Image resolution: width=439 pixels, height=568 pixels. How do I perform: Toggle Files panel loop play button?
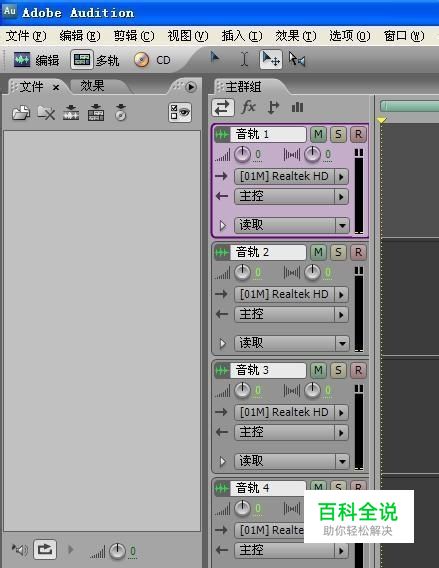coord(45,550)
